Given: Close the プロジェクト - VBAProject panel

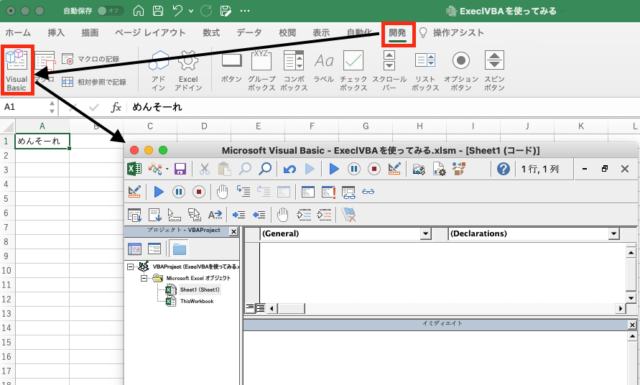Looking at the screenshot, I should 233,231.
